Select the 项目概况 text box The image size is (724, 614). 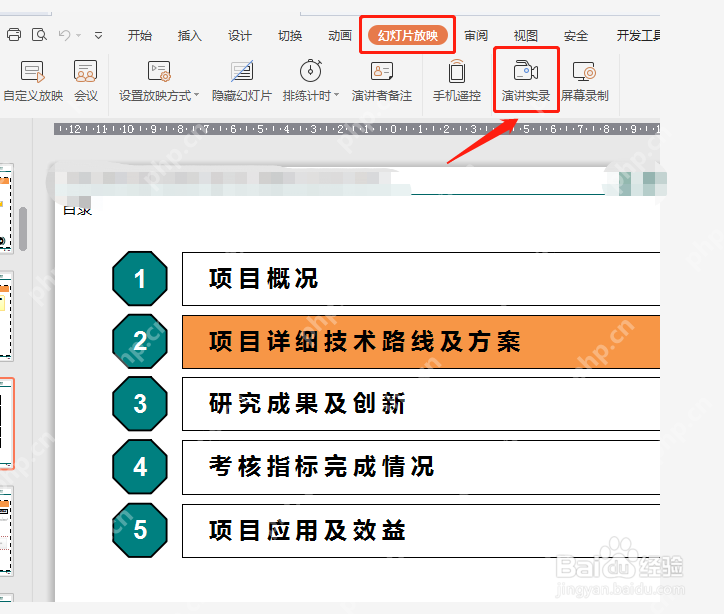point(421,279)
